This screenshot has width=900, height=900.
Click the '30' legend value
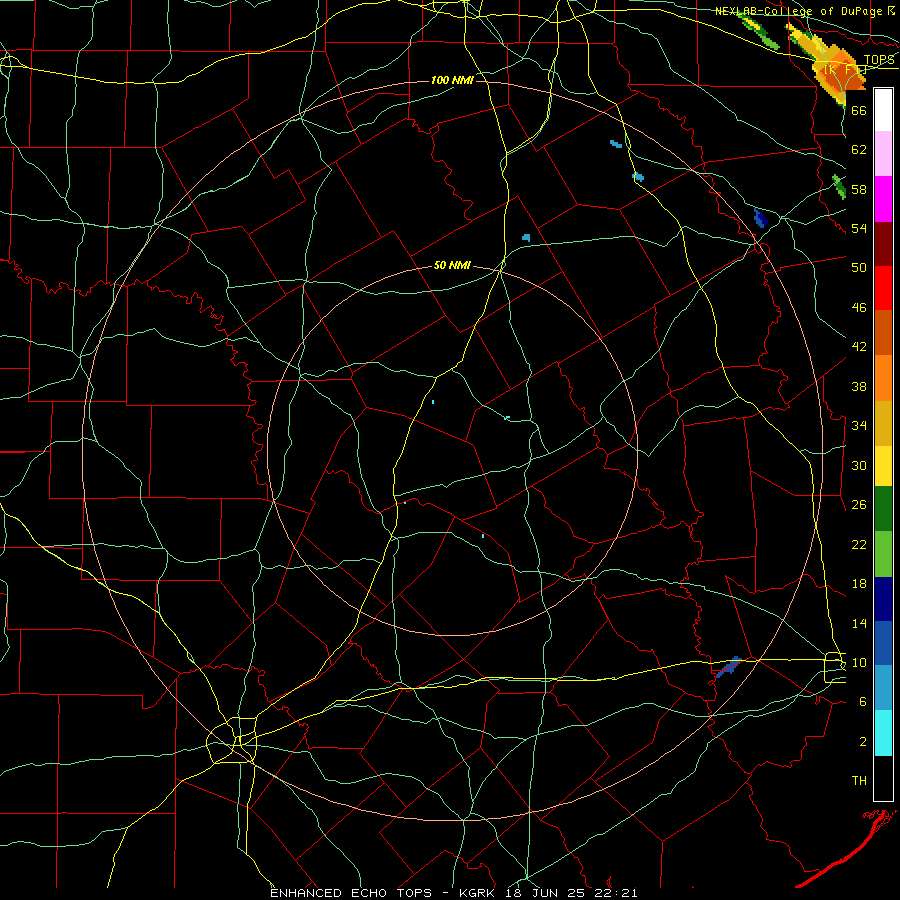859,465
